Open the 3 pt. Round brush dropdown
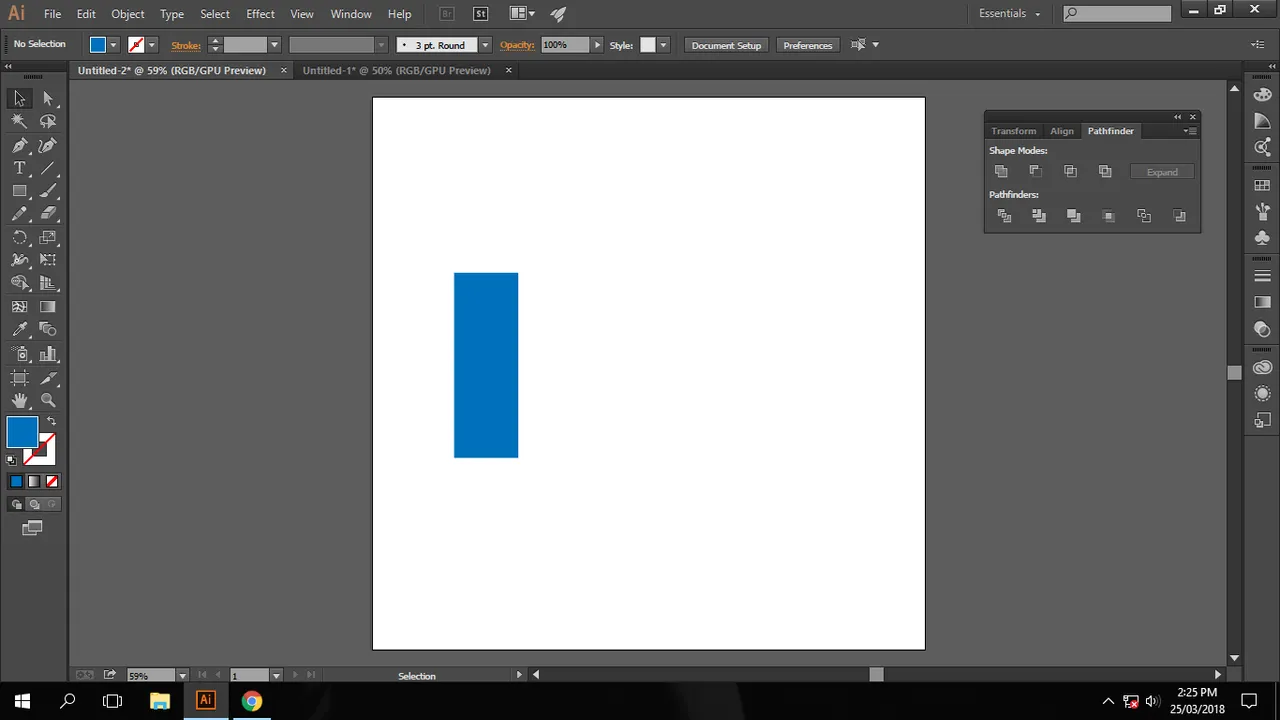 click(x=485, y=45)
